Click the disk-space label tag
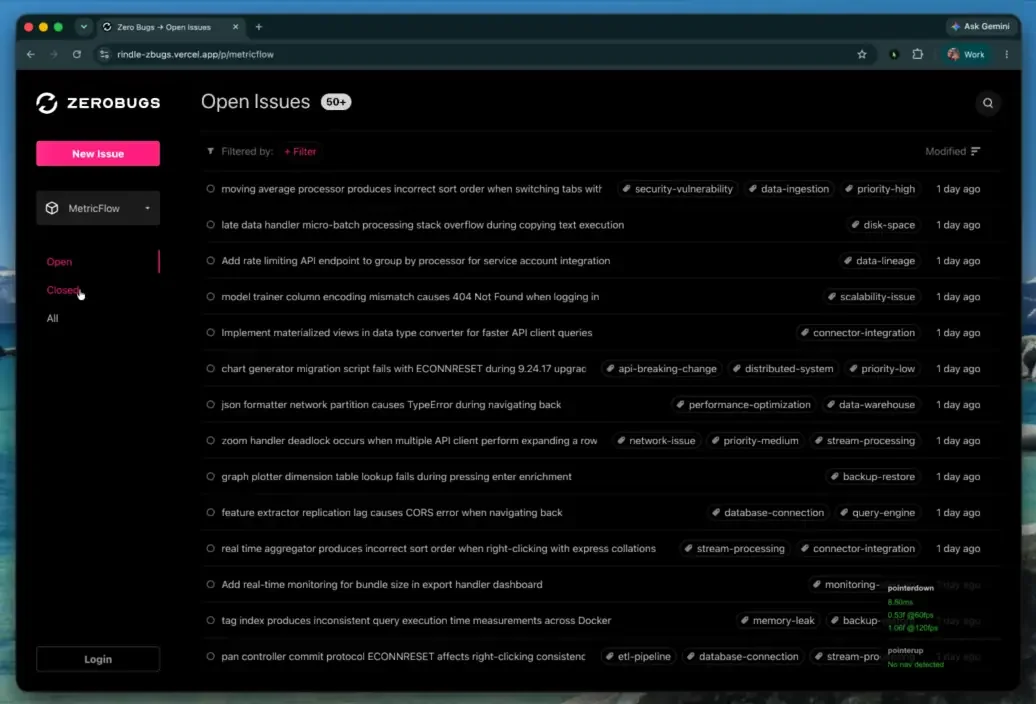 pyautogui.click(x=883, y=225)
